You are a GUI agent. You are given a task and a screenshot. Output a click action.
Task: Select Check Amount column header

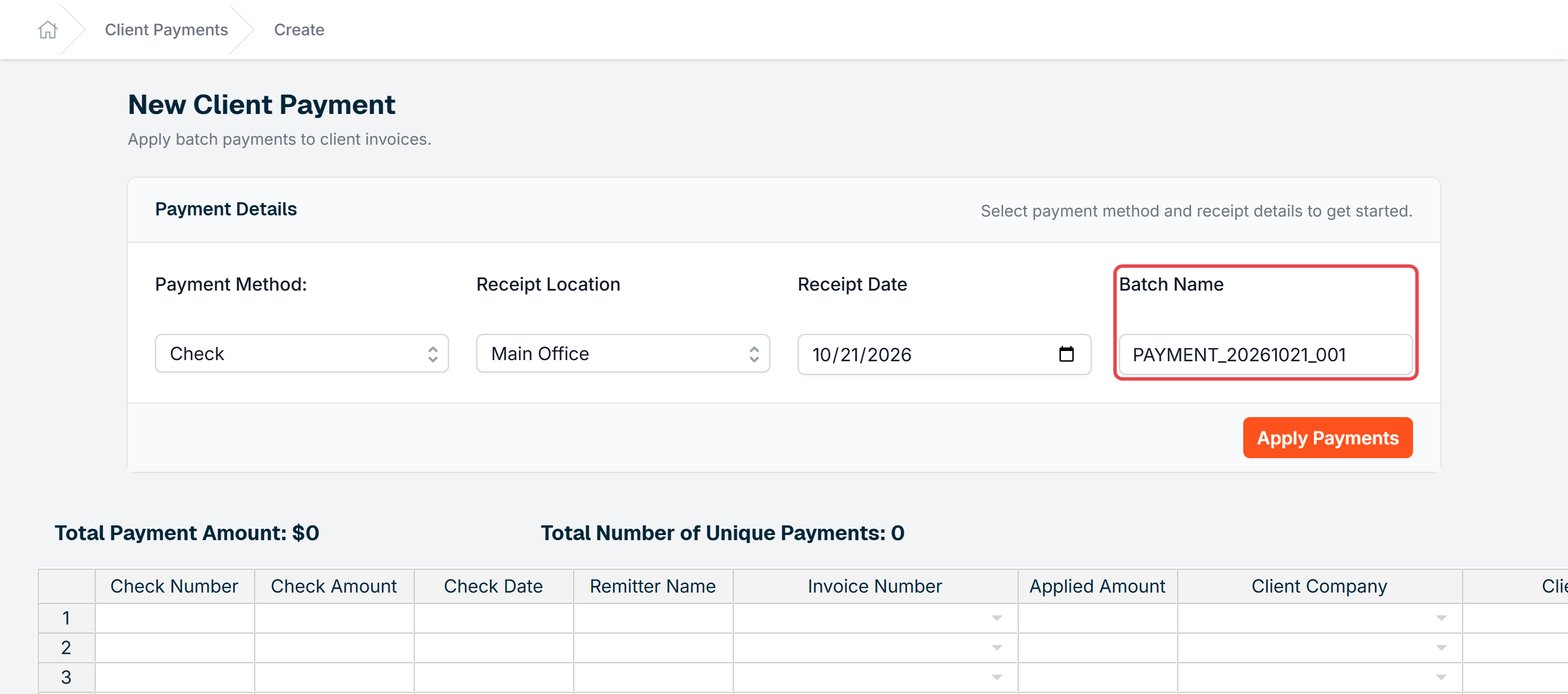[x=334, y=586]
